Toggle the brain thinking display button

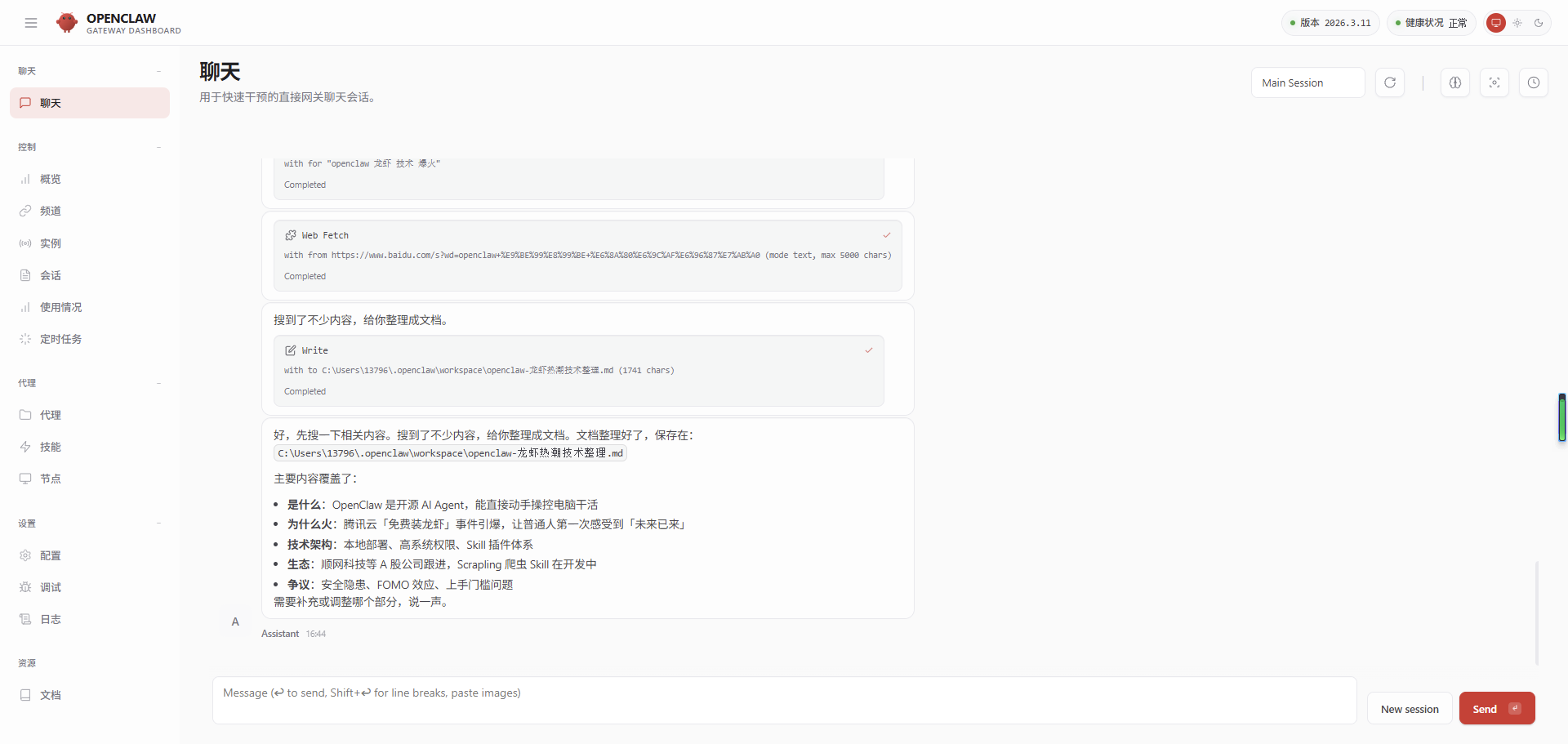[1455, 82]
